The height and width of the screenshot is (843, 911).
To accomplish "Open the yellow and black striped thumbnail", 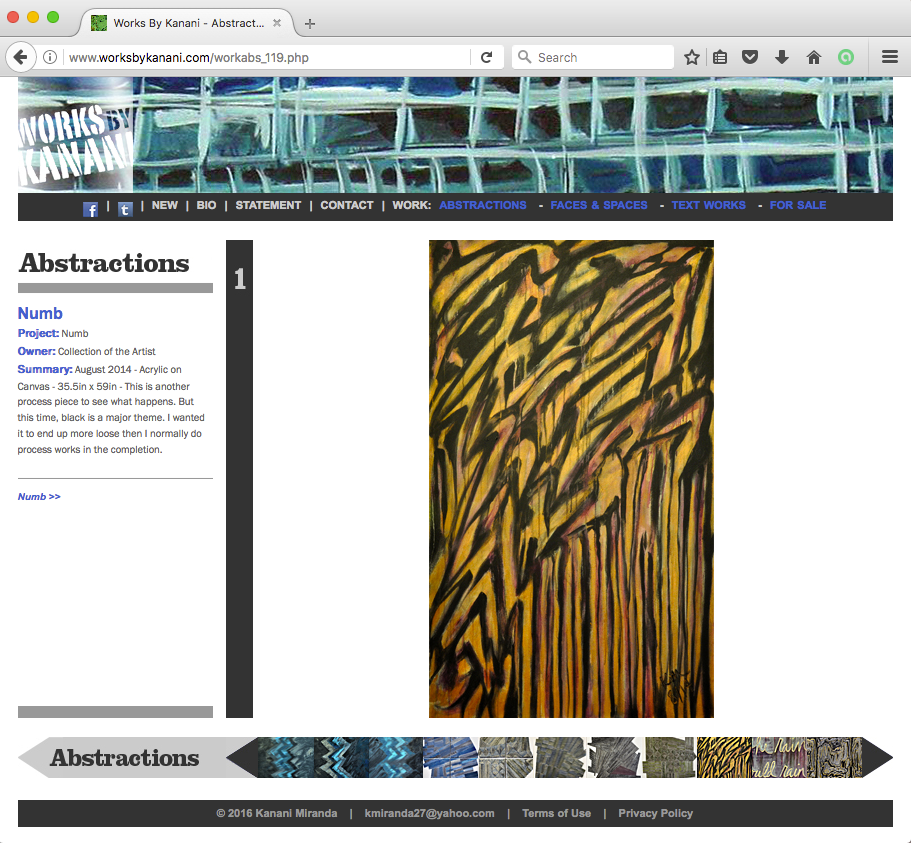I will 724,758.
